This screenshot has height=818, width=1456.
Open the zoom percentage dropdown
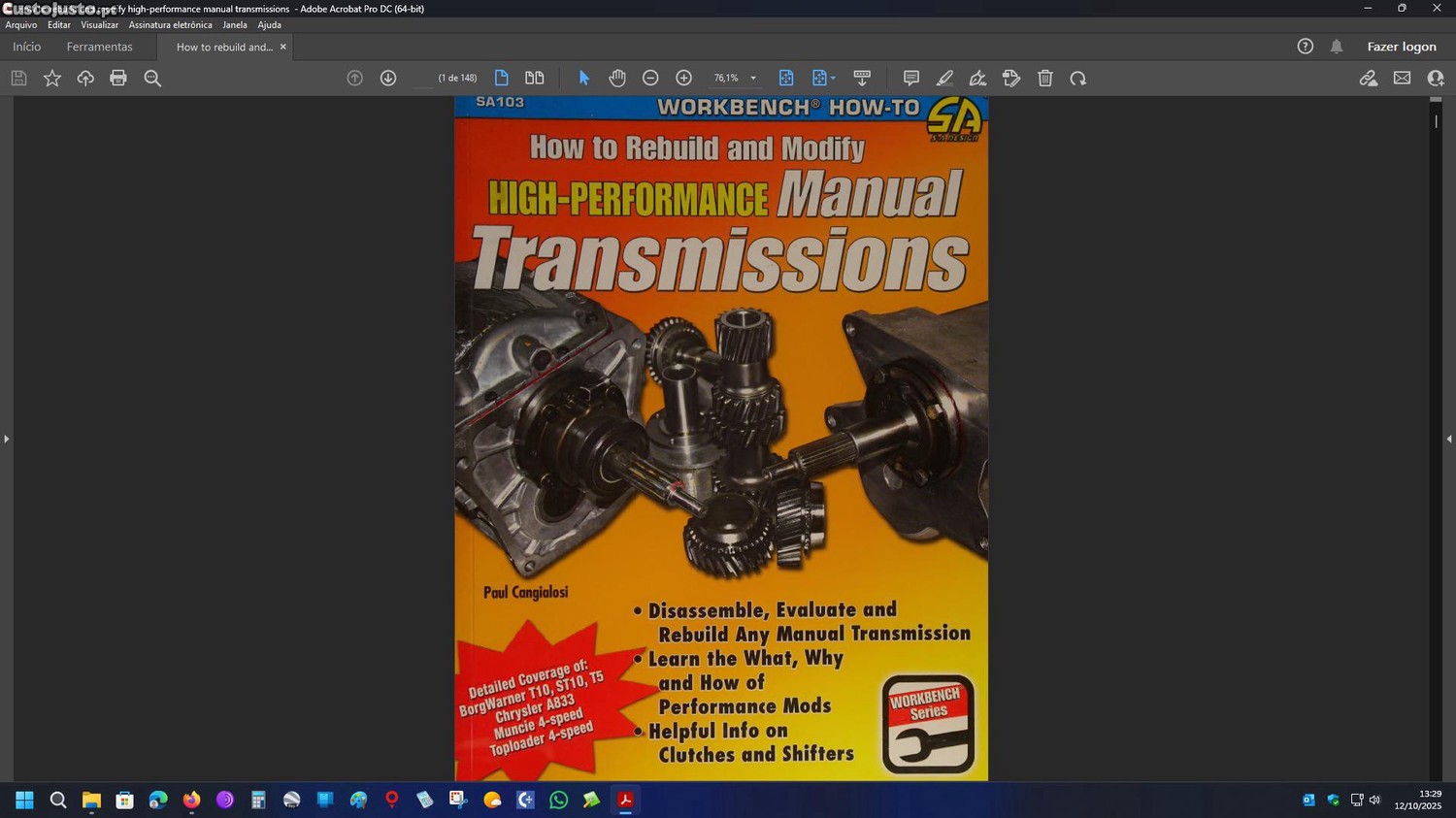(753, 79)
